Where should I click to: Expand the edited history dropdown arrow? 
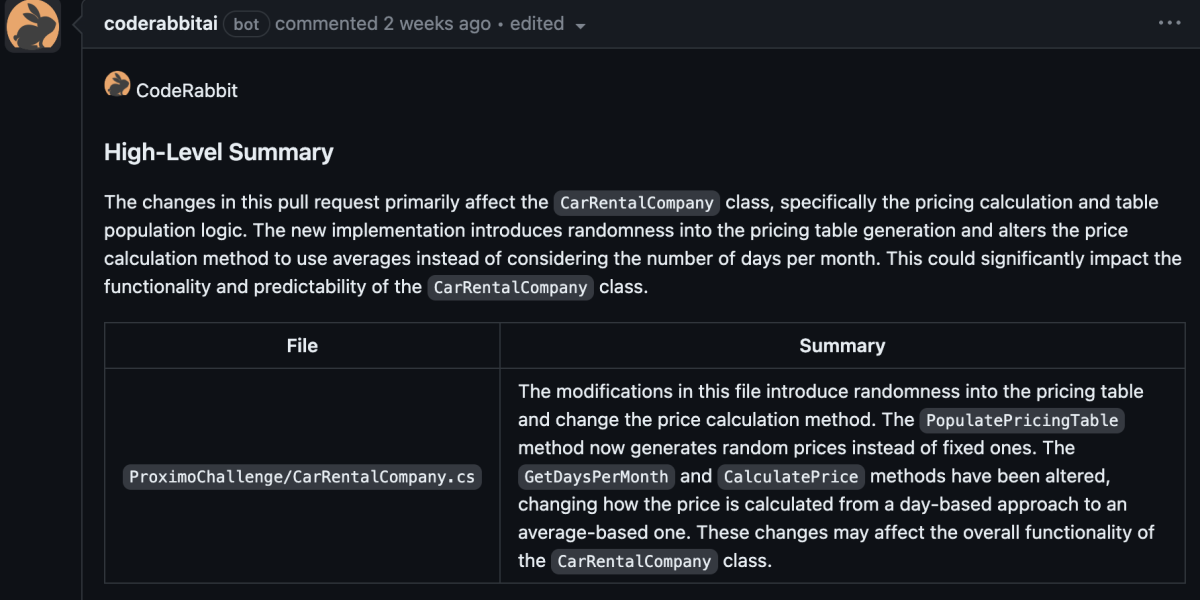point(581,25)
